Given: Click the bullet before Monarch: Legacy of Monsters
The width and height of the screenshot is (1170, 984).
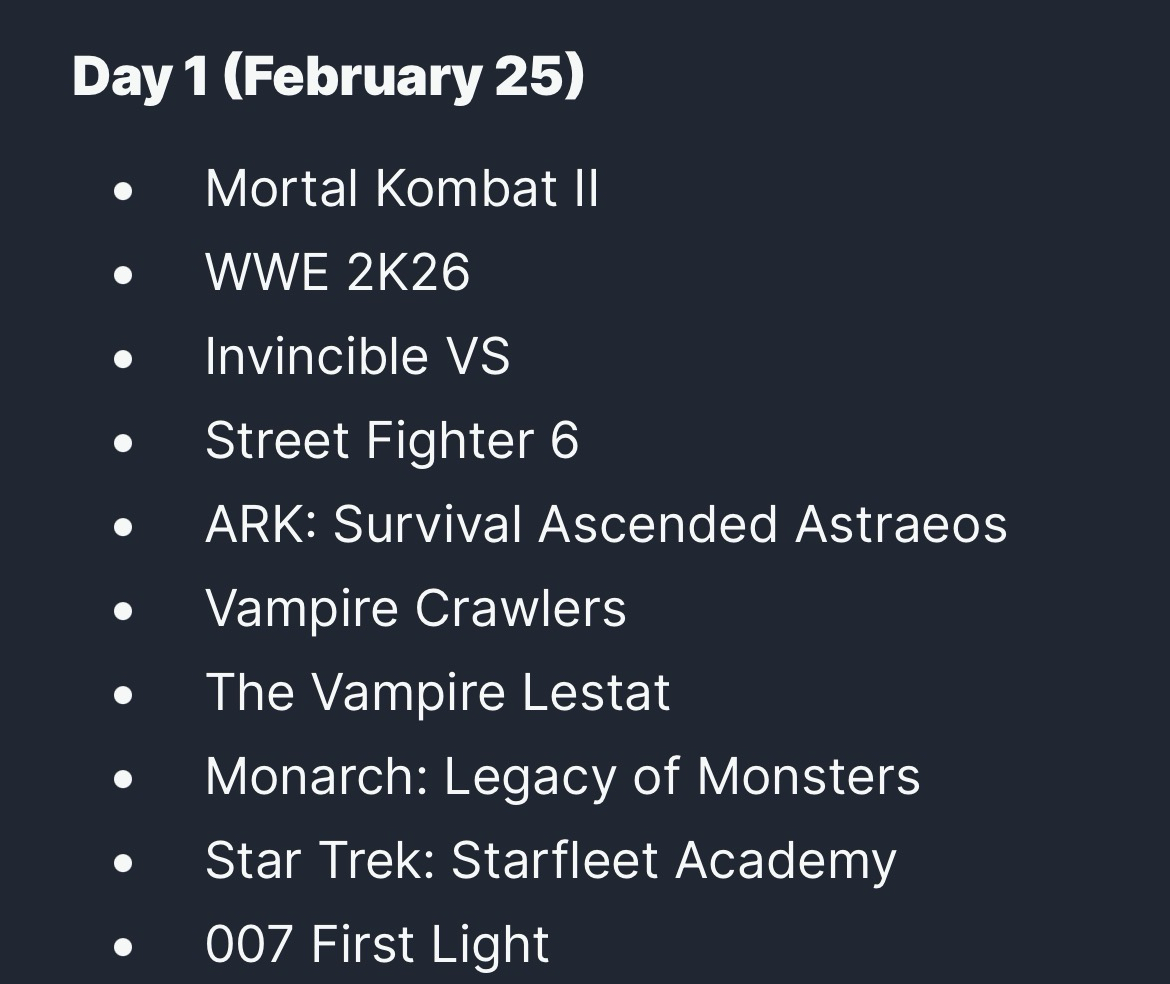Looking at the screenshot, I should (x=123, y=780).
